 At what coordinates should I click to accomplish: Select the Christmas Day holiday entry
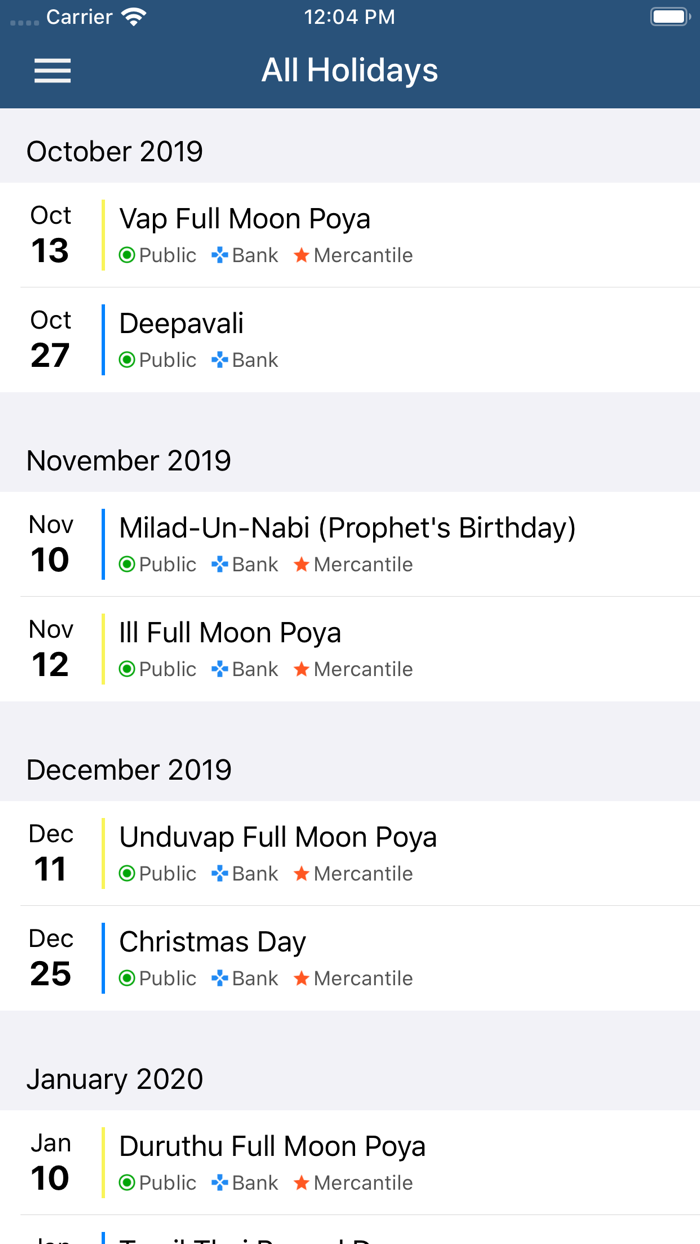click(350, 958)
